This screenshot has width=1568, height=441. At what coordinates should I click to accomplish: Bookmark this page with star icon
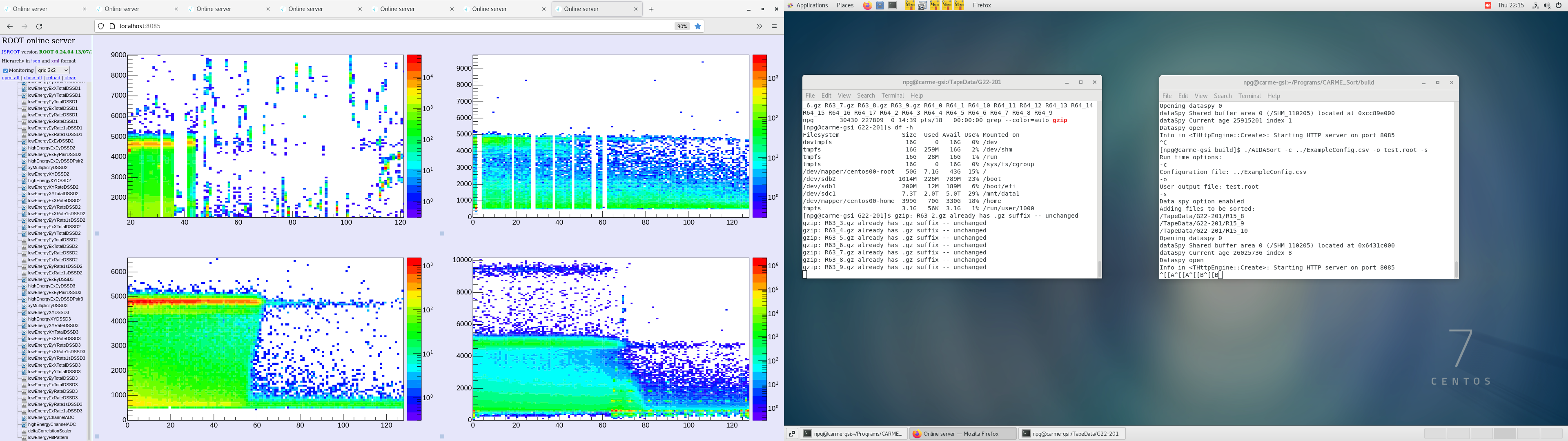point(698,26)
